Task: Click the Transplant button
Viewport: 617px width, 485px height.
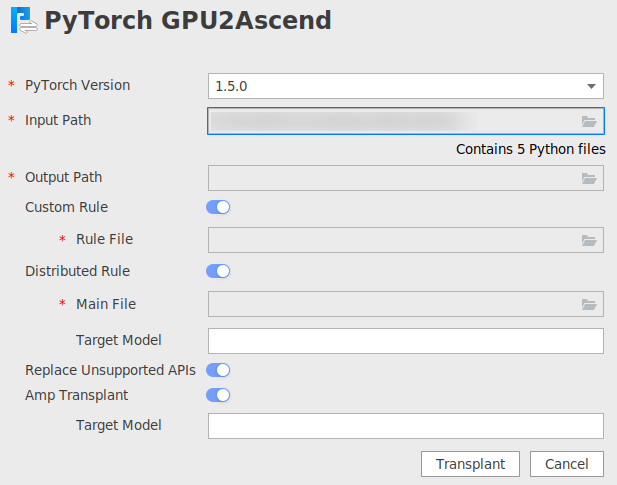Action: (x=470, y=464)
